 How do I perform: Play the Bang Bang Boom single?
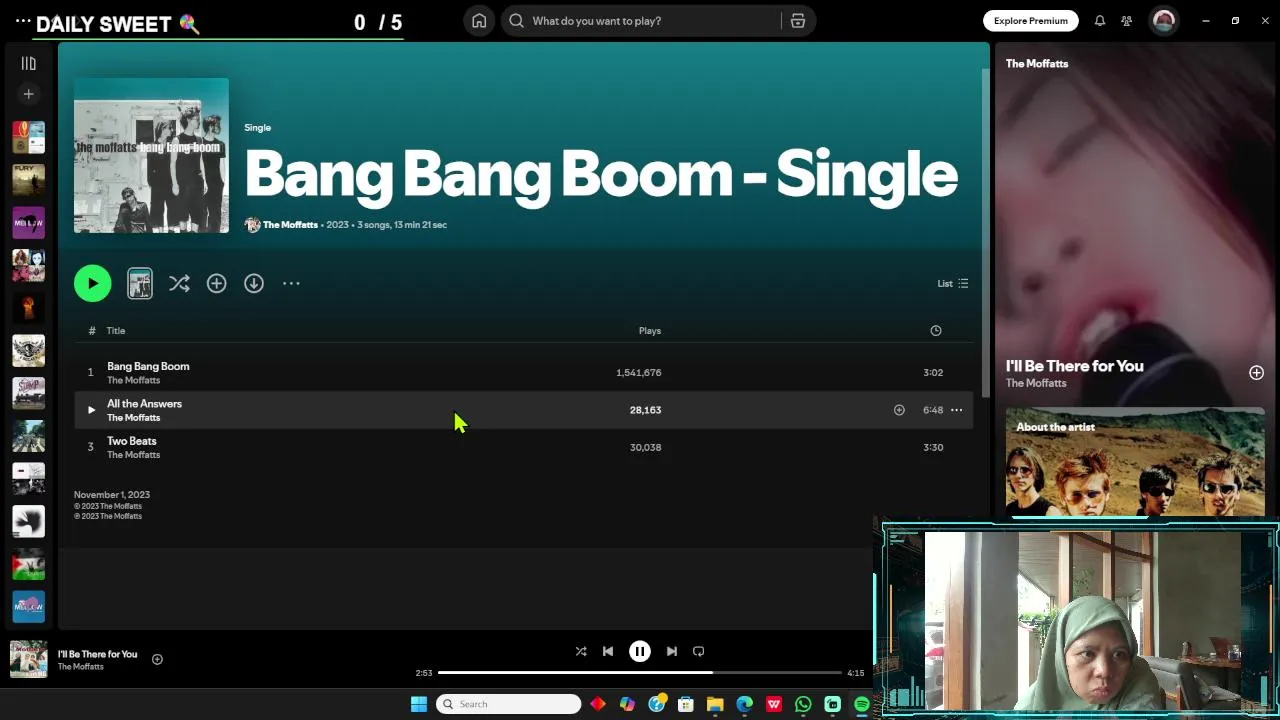click(92, 284)
